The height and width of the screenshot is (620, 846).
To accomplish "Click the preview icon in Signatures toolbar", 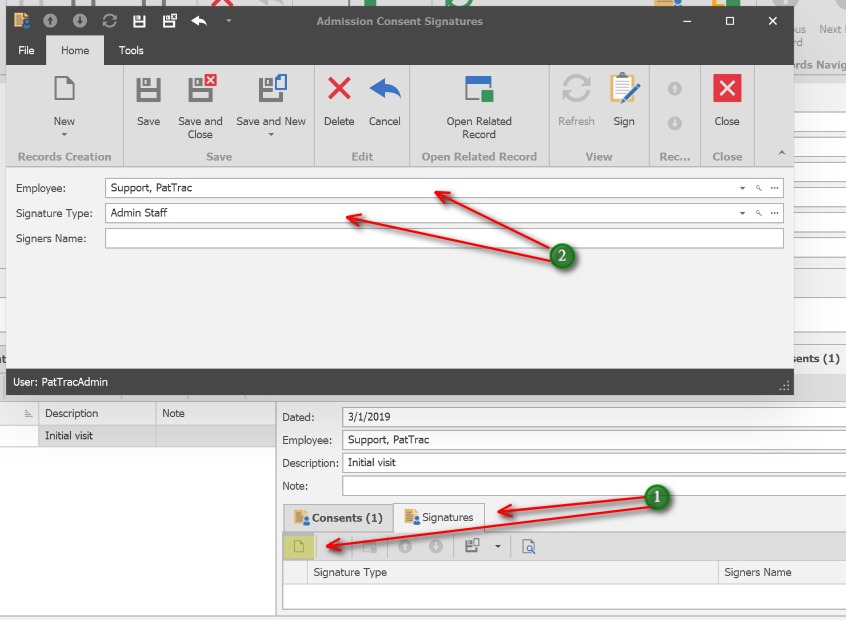I will 529,546.
